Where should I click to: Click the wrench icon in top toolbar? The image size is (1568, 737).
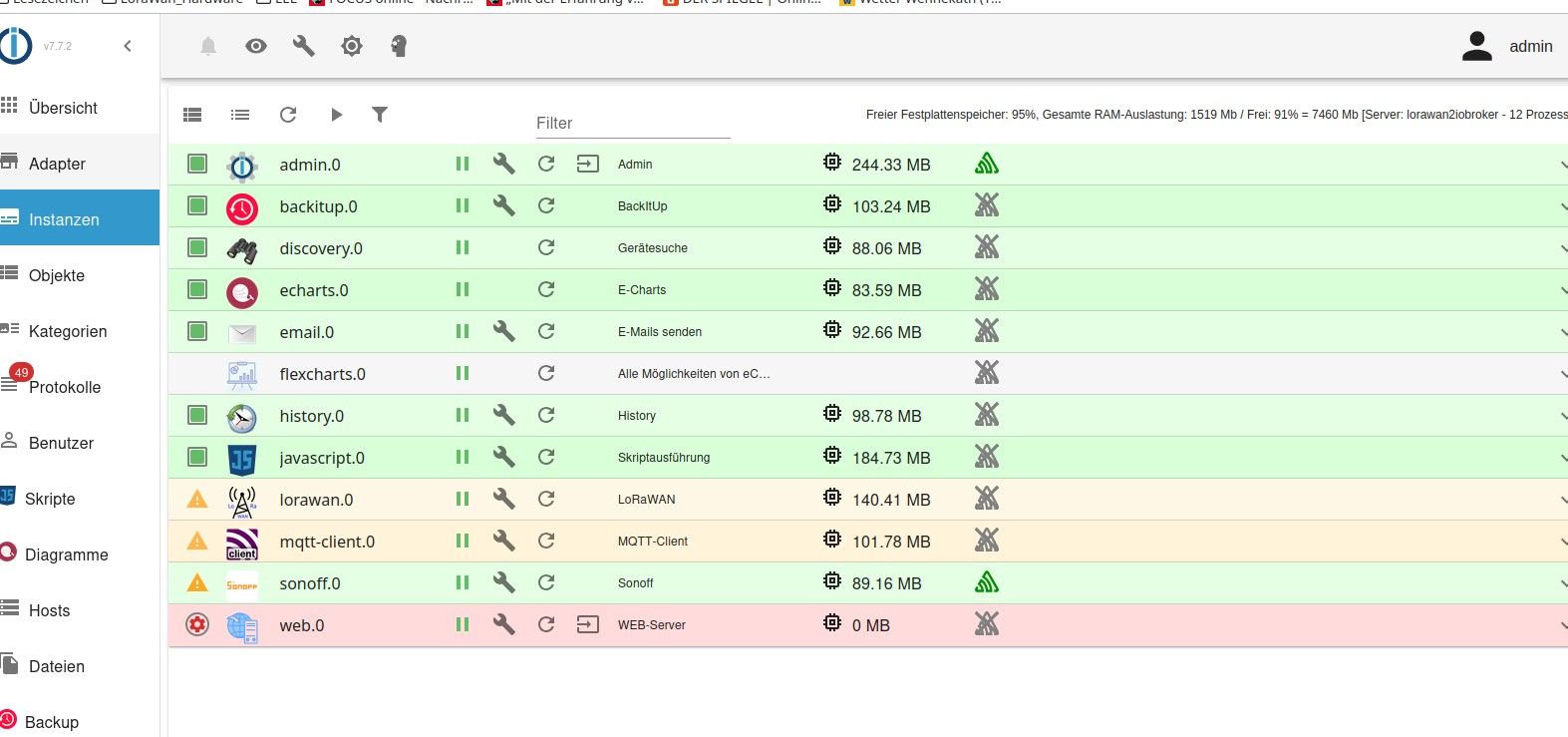coord(304,46)
